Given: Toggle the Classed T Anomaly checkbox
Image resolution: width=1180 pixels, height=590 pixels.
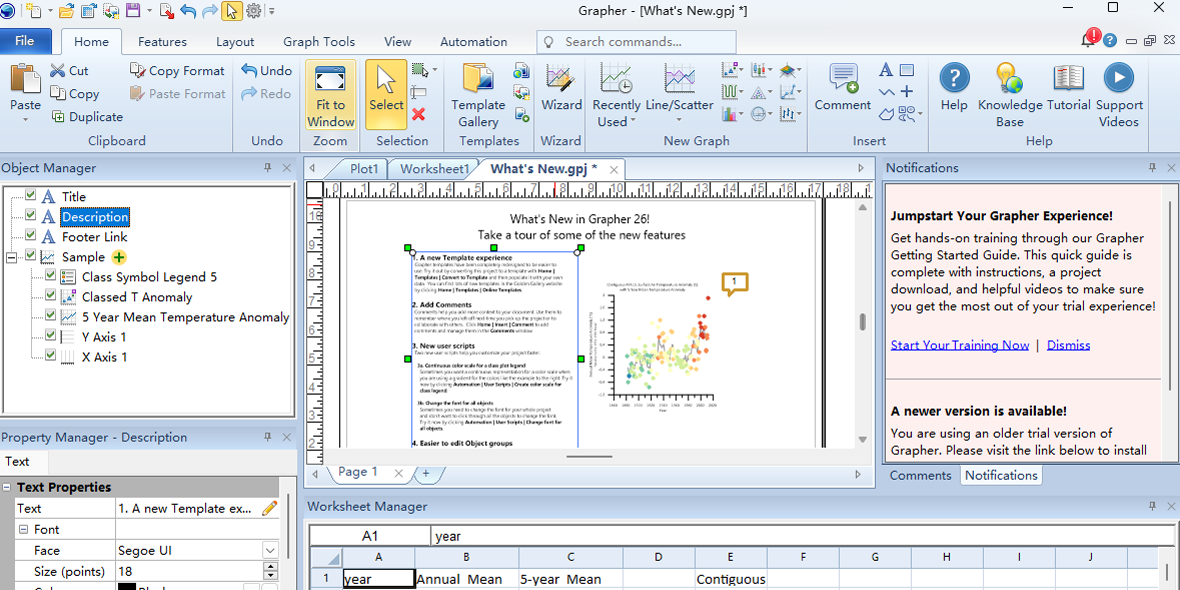Looking at the screenshot, I should (x=50, y=296).
